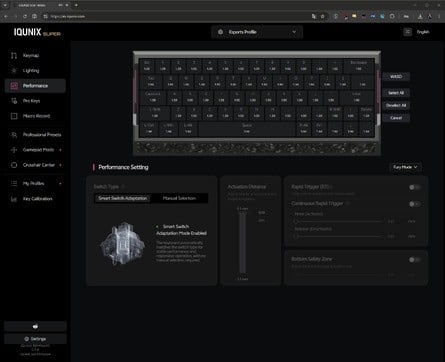Expand the Crosshair Center submenu arrow

[x=60, y=165]
